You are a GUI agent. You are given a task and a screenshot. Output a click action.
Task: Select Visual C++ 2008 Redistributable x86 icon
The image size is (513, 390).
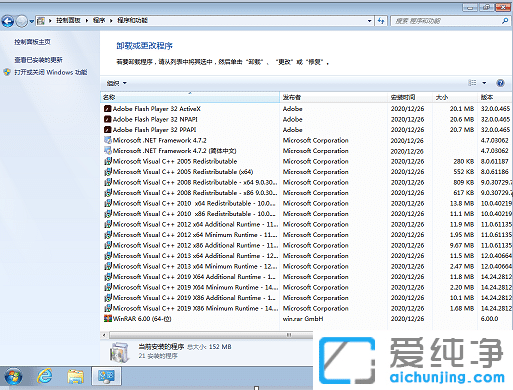[x=108, y=193]
